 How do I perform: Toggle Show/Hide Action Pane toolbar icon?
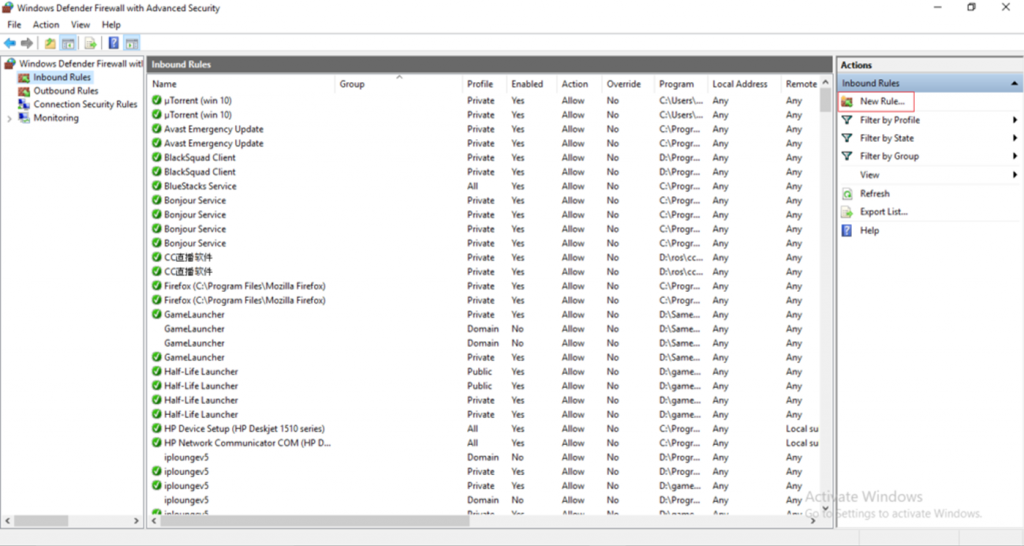132,44
